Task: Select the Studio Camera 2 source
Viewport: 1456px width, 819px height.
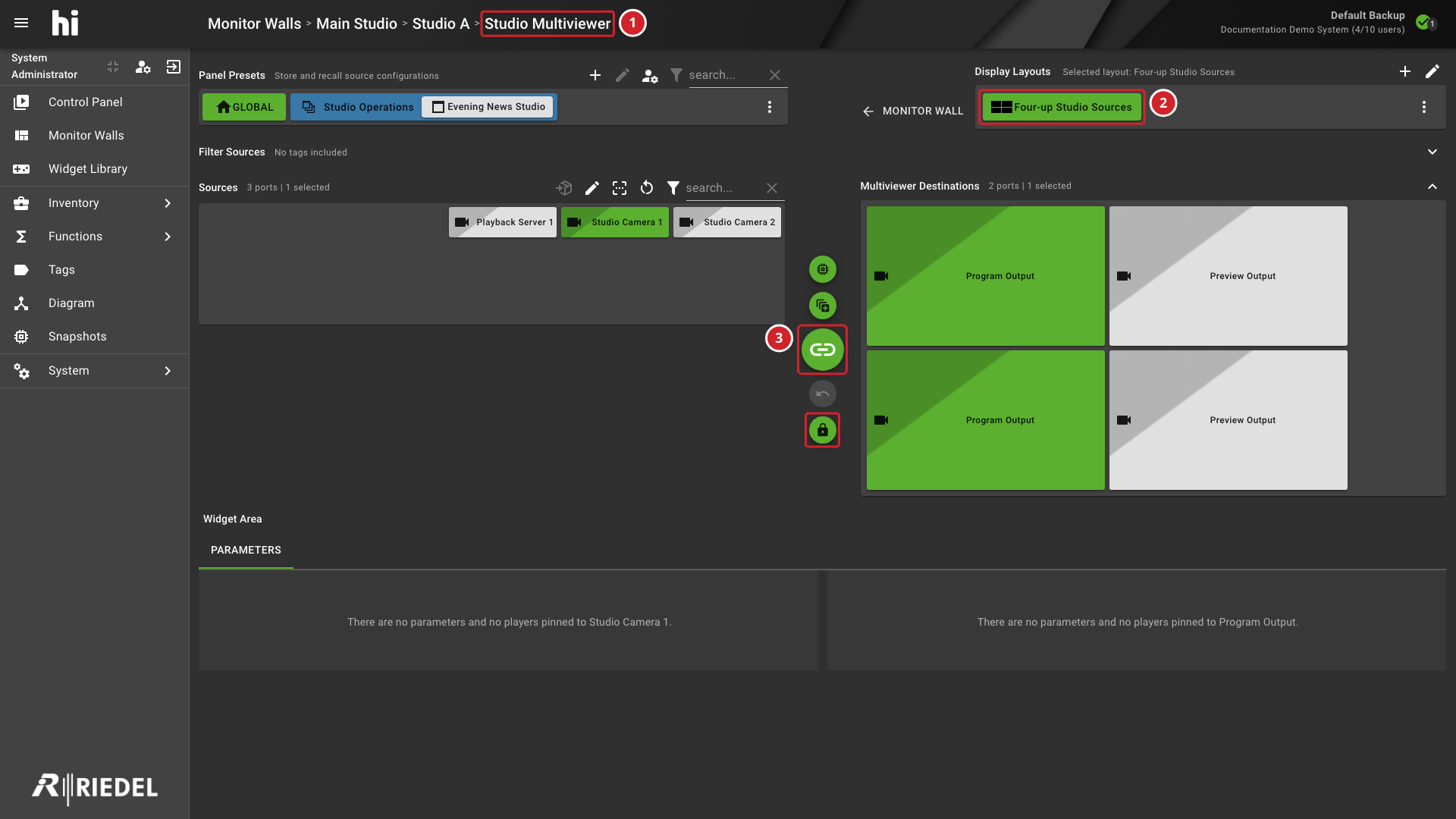Action: point(727,222)
